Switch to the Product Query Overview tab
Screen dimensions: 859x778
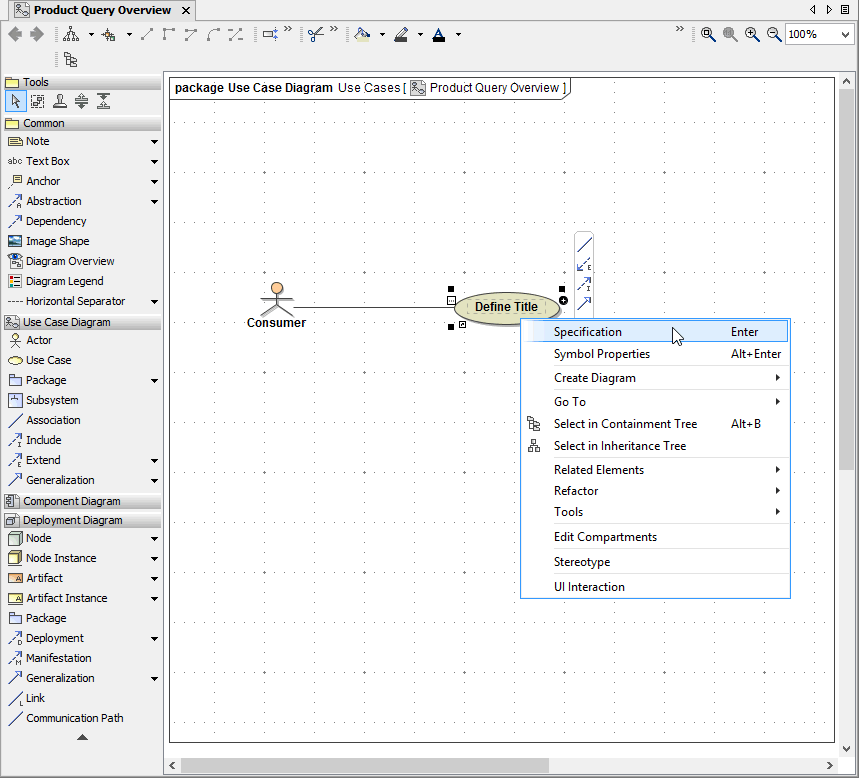(101, 10)
